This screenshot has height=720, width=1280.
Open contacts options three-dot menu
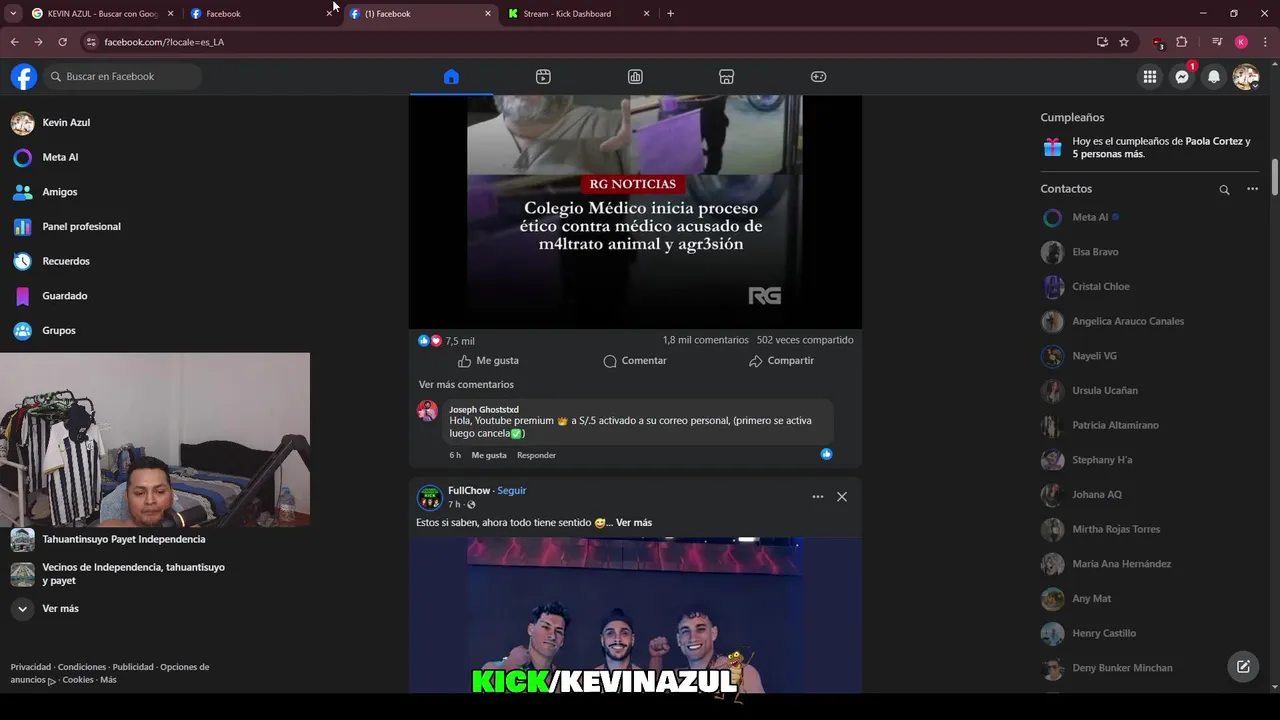tap(1252, 189)
